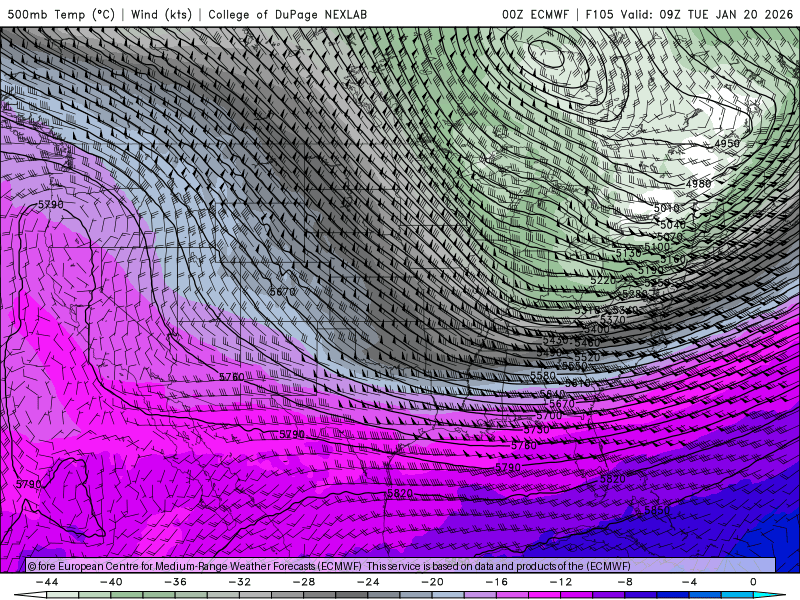The image size is (800, 600).
Task: Click the "500mb Temp (°C)" title text
Action: 61,14
